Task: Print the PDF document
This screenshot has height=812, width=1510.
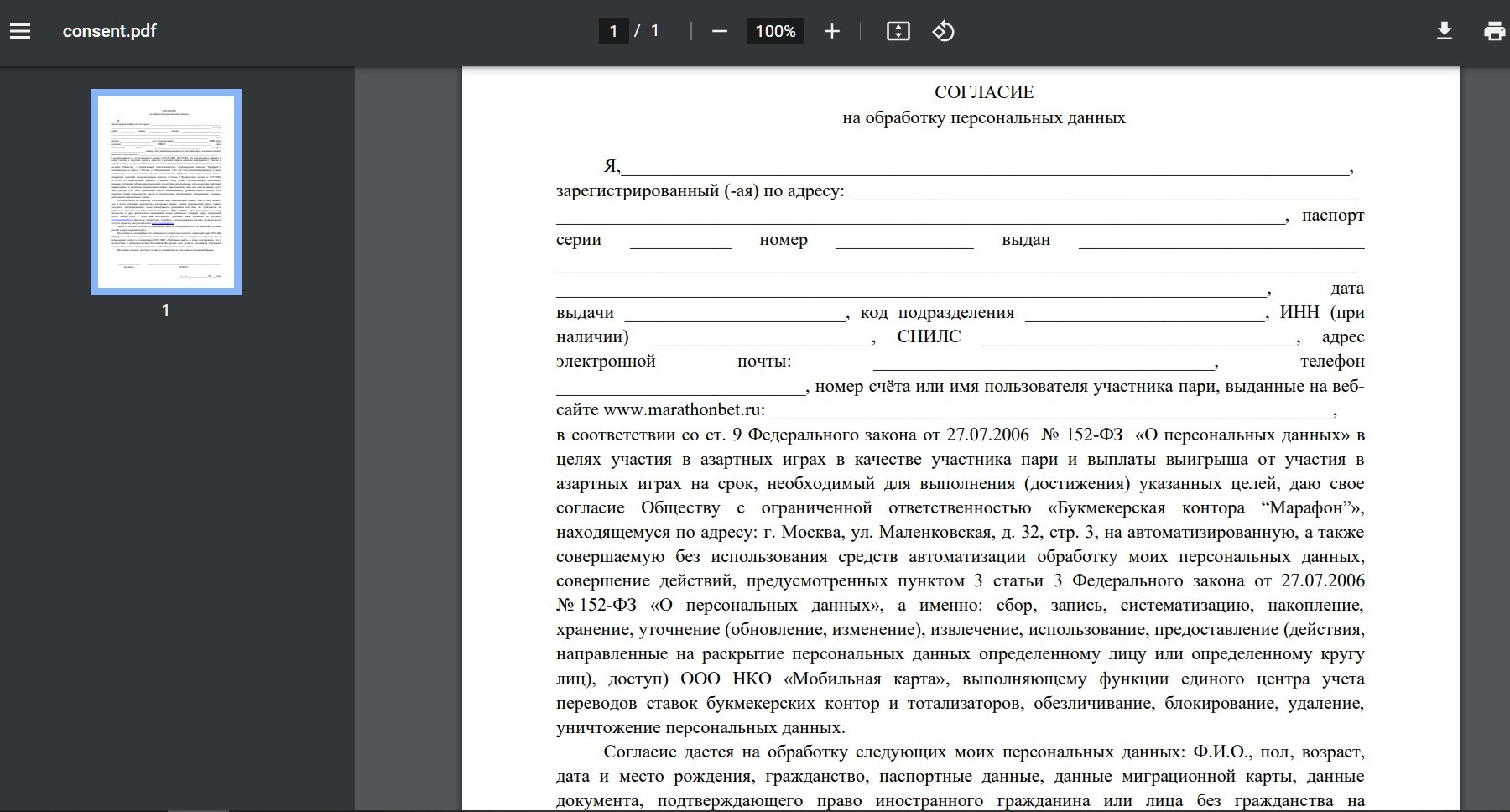Action: pyautogui.click(x=1494, y=31)
